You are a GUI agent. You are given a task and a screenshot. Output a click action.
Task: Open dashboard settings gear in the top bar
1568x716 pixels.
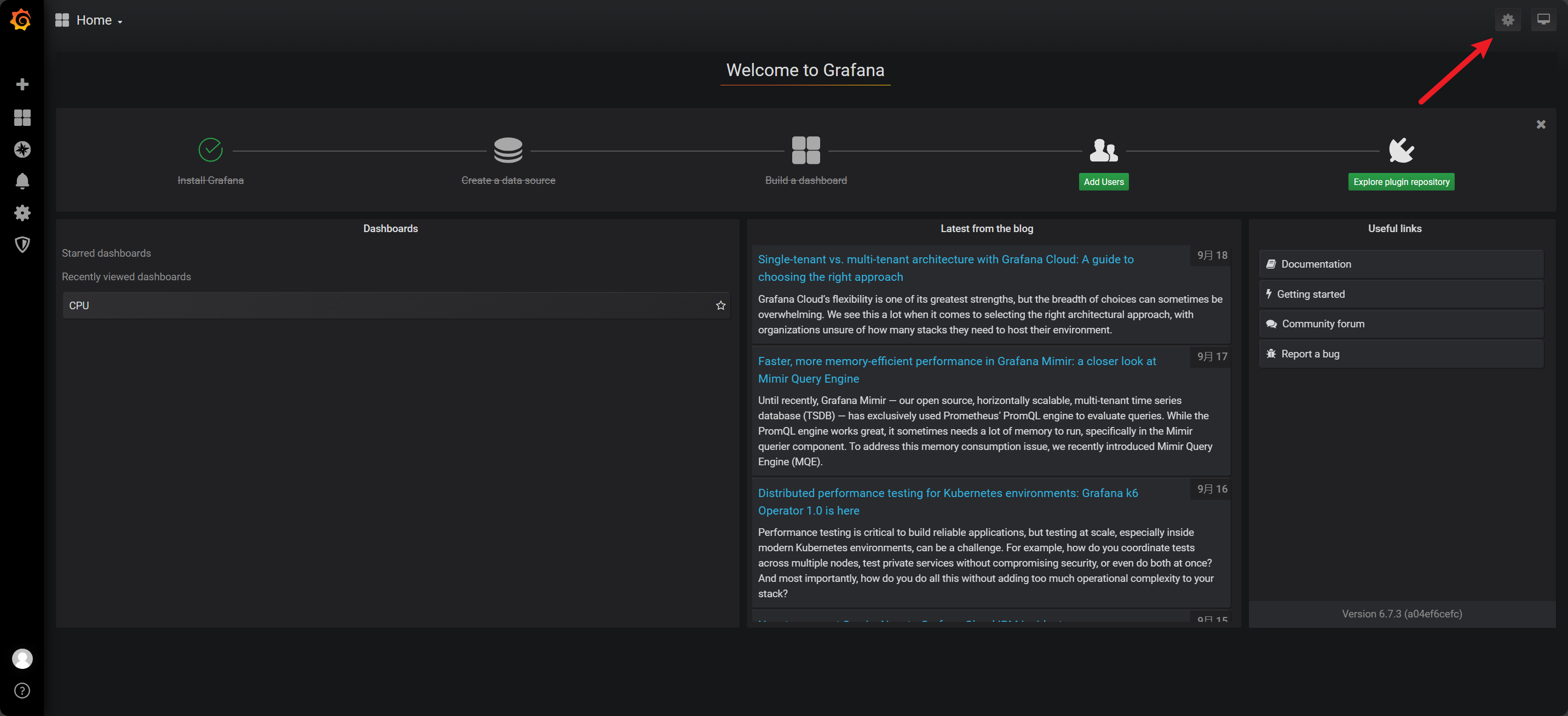[1507, 20]
